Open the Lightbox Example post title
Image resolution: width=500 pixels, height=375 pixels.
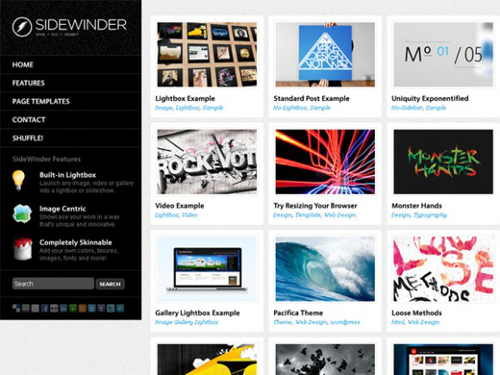(185, 98)
